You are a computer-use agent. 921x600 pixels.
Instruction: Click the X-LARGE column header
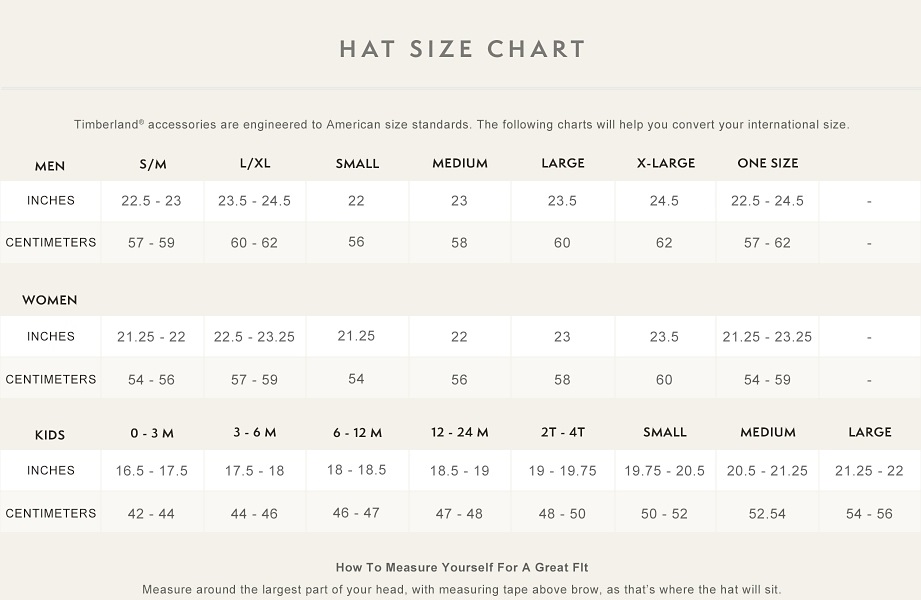tap(666, 163)
